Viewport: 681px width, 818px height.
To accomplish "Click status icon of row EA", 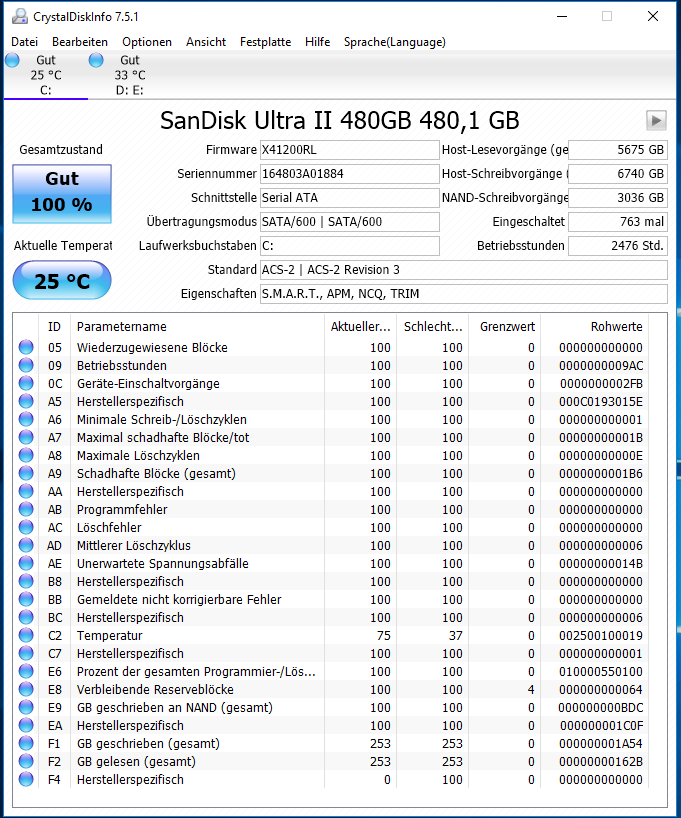I will click(26, 725).
